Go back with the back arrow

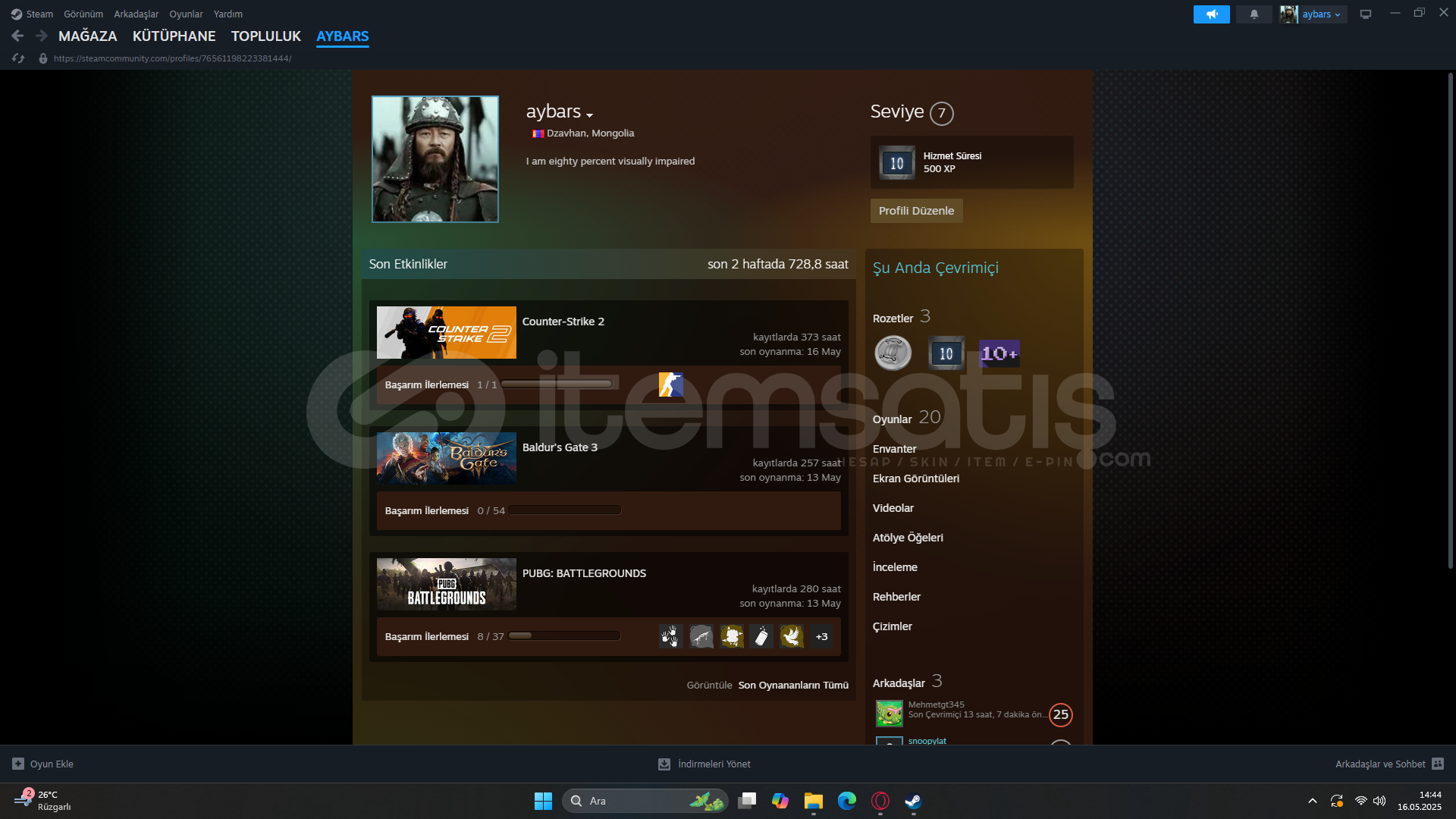(17, 36)
